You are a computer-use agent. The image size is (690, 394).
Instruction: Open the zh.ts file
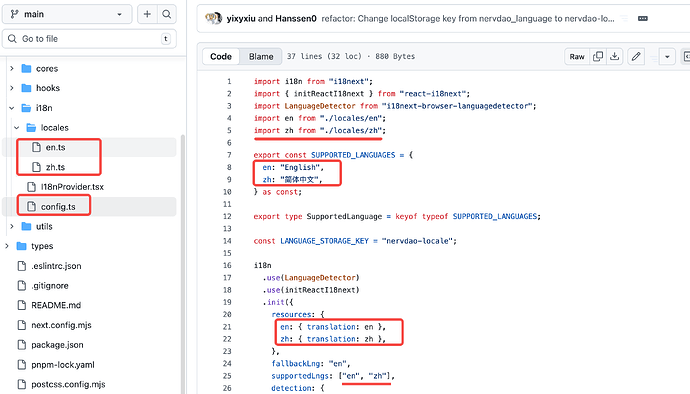pos(55,167)
